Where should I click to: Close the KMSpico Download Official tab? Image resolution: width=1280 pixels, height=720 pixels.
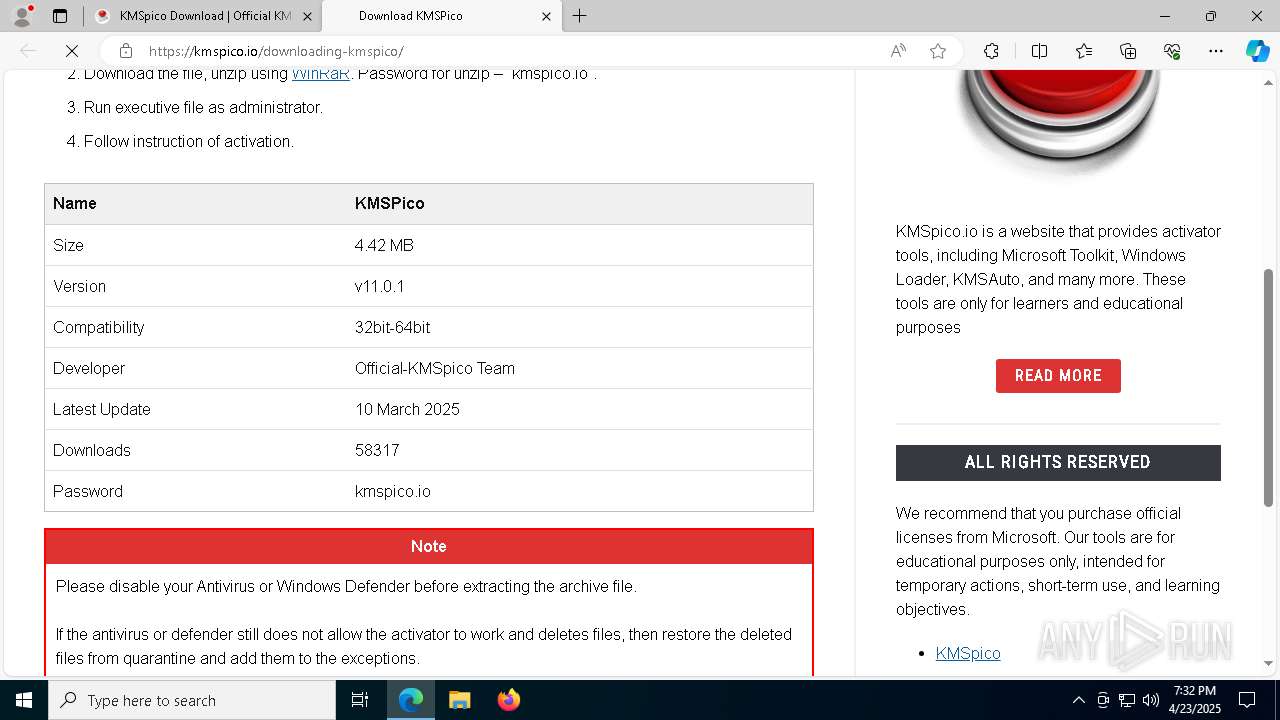pyautogui.click(x=307, y=16)
